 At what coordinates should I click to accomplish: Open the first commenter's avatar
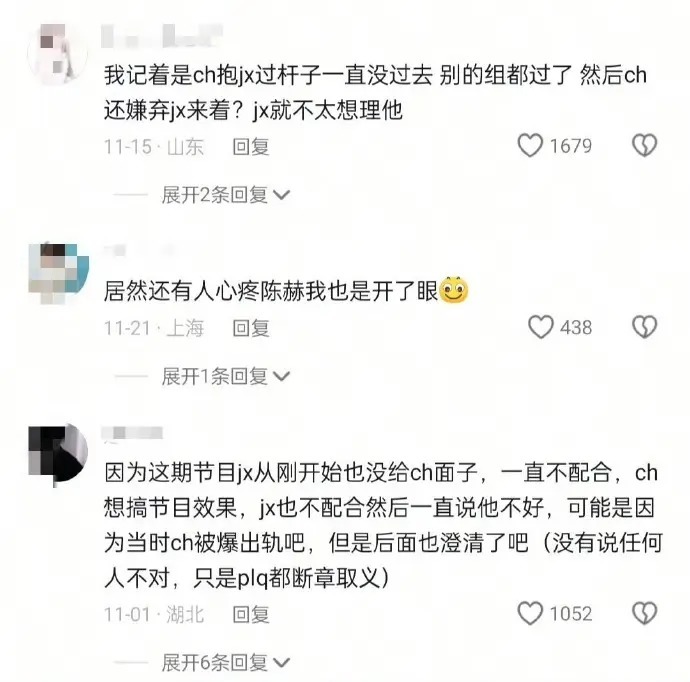[x=57, y=54]
